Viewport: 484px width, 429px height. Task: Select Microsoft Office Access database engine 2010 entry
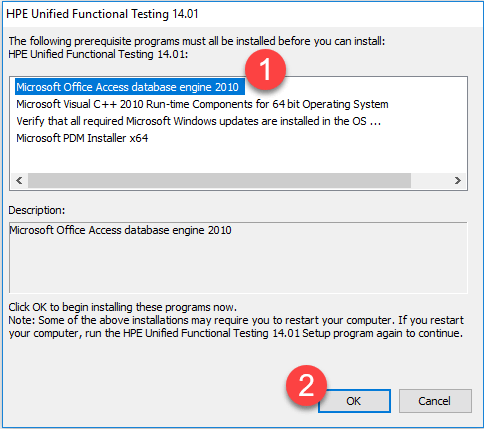click(x=130, y=87)
